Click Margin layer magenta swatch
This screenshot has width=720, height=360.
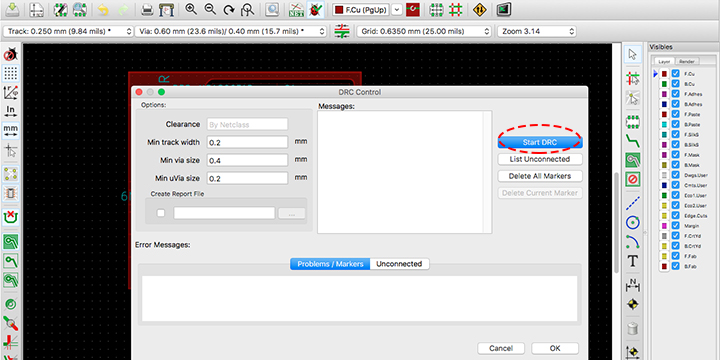[664, 225]
